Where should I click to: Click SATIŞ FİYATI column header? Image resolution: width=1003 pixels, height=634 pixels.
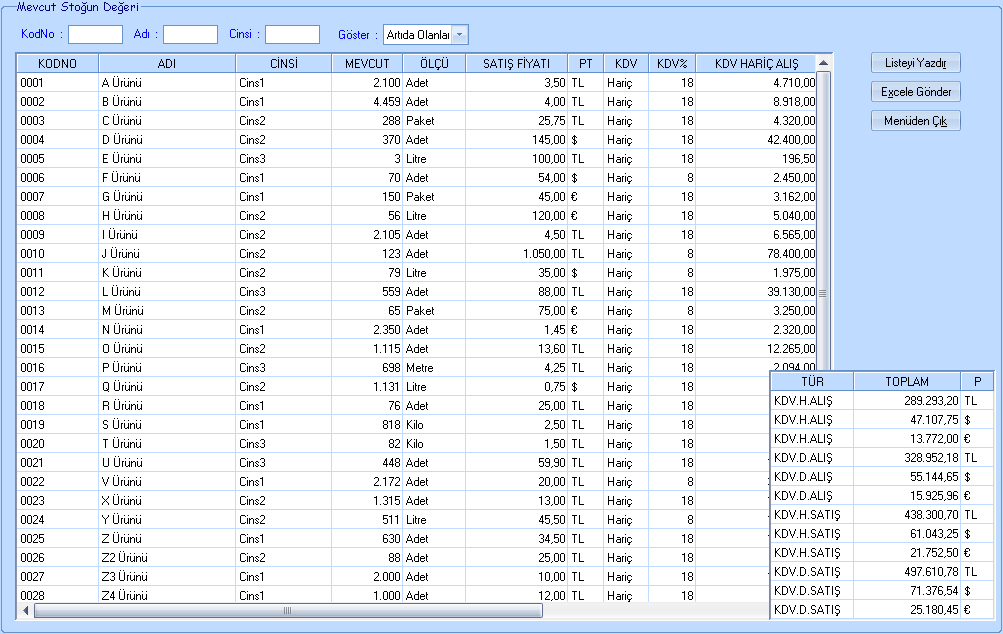pos(516,63)
